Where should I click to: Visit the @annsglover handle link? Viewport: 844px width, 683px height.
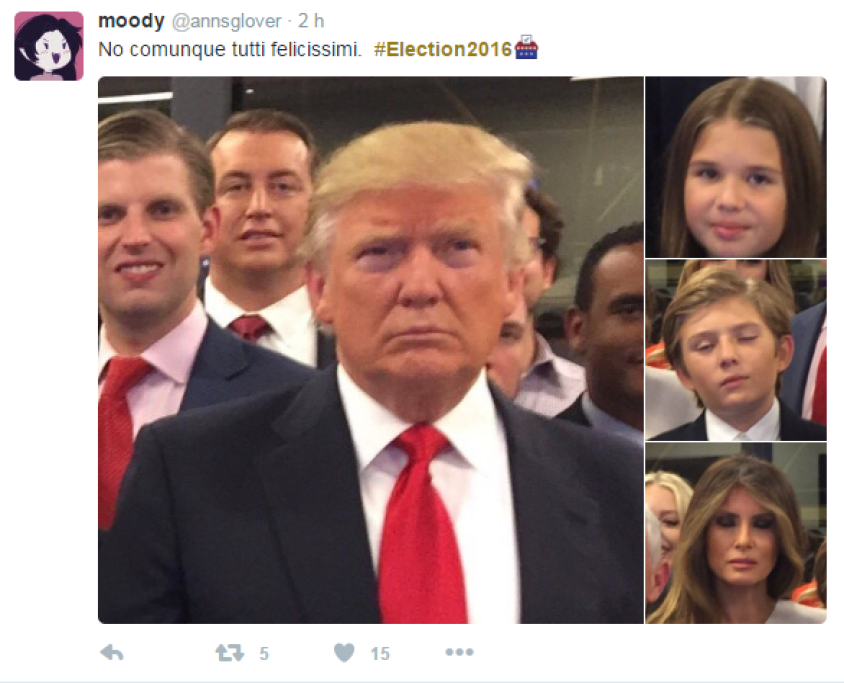click(227, 21)
